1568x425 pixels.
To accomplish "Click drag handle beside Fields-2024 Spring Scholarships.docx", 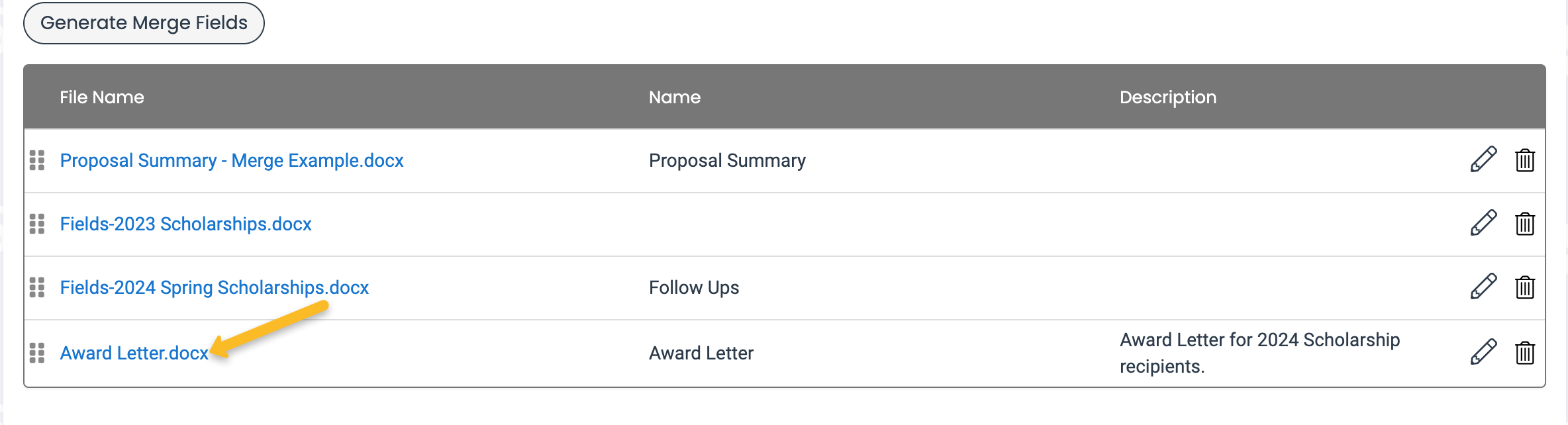I will [37, 287].
